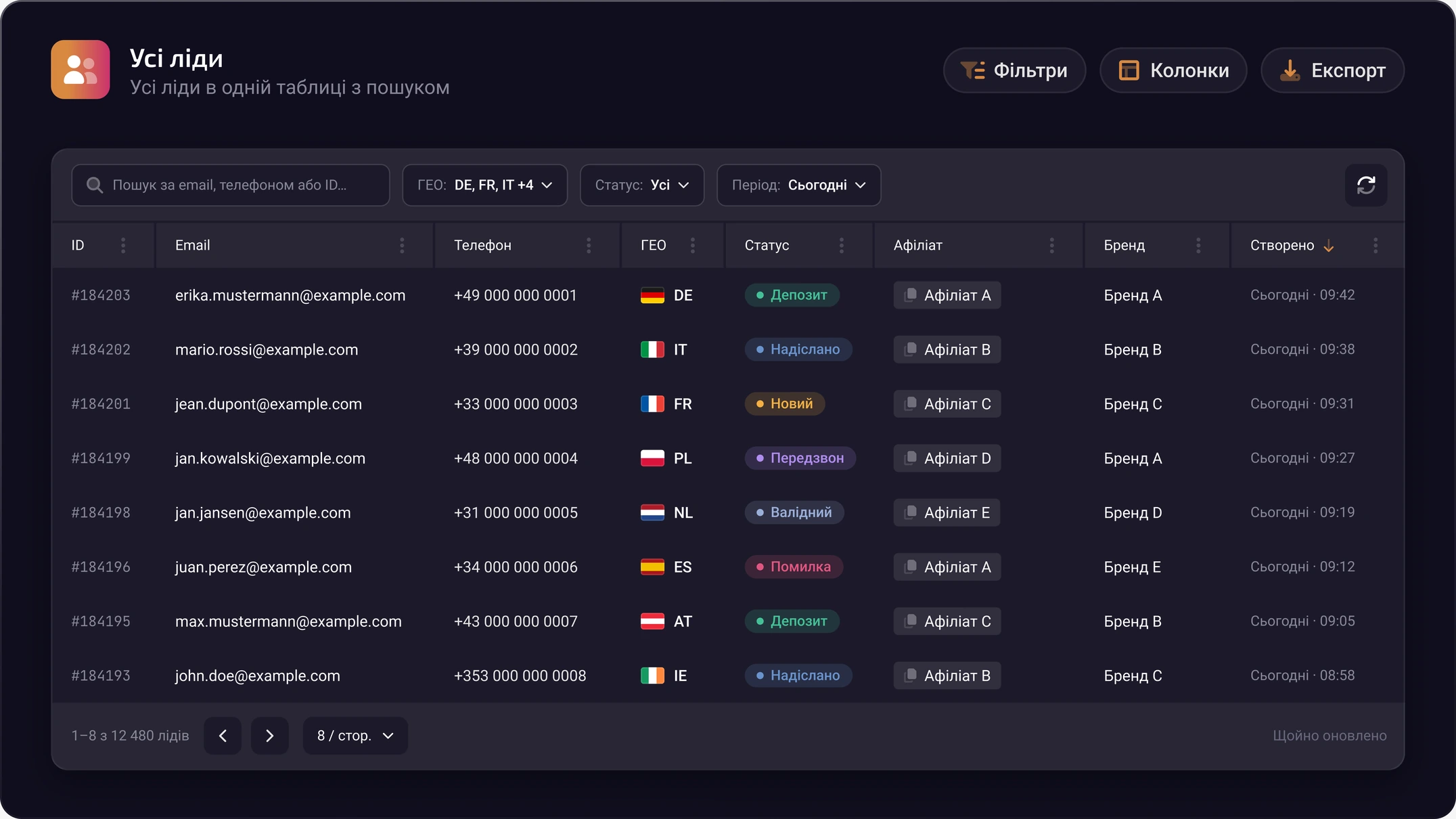Click the Афіліат E chip

tap(947, 512)
